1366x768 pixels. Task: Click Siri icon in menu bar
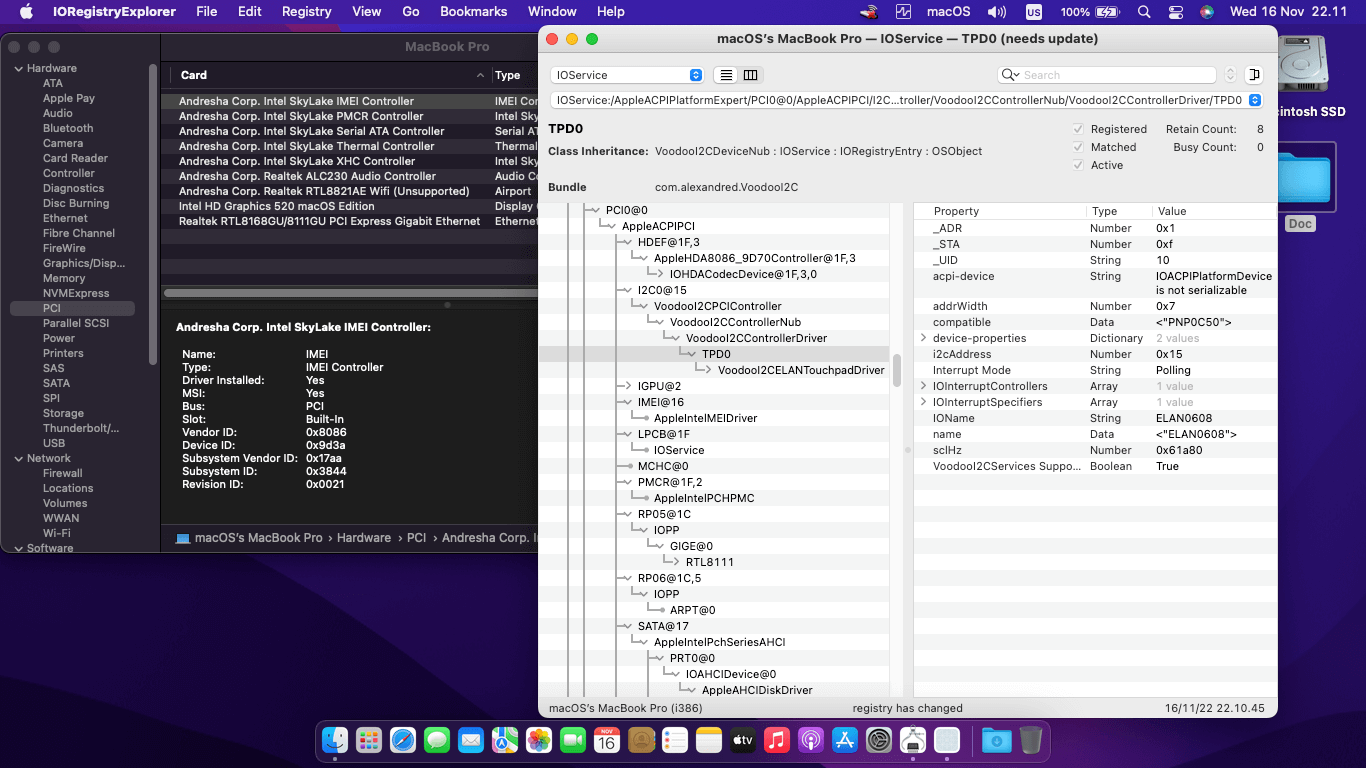(x=1207, y=12)
